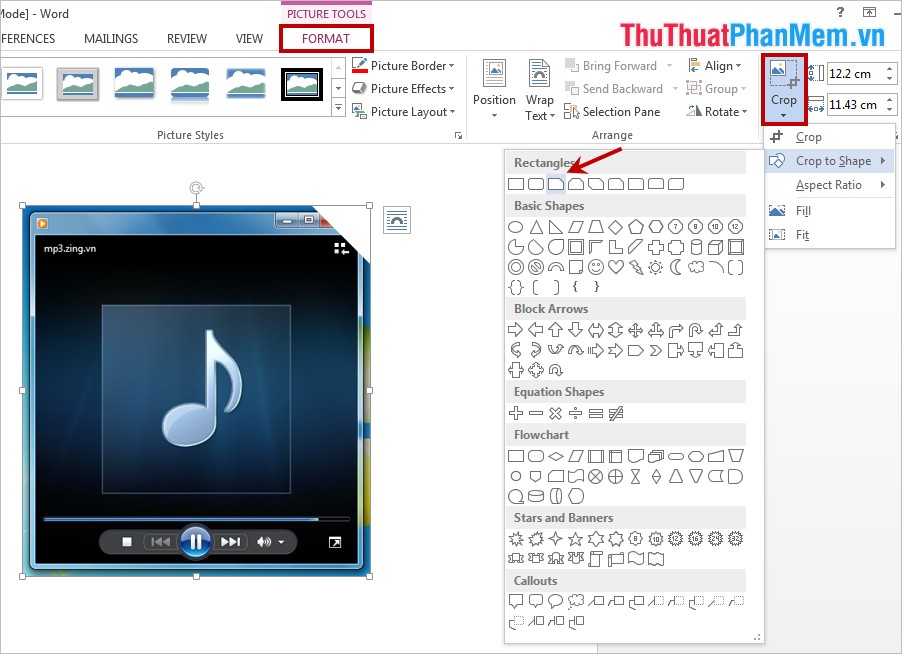This screenshot has width=902, height=654.
Task: Select Crop to Shape from the Crop menu
Action: [x=832, y=160]
